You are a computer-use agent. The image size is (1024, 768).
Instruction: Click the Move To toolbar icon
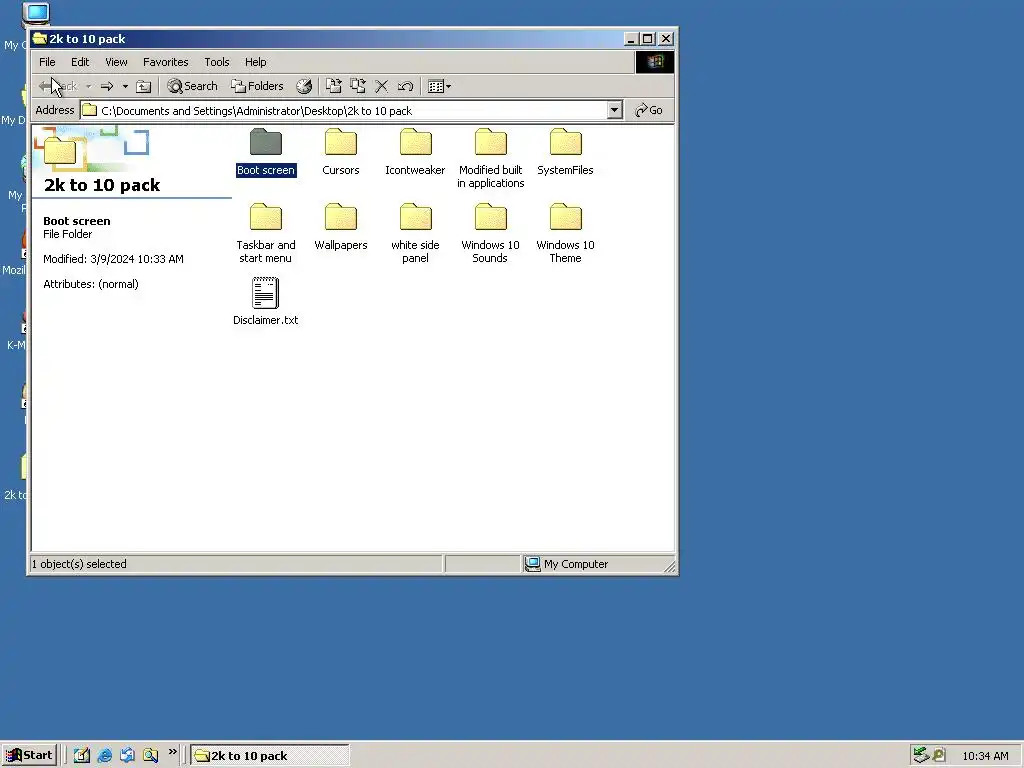[x=334, y=86]
